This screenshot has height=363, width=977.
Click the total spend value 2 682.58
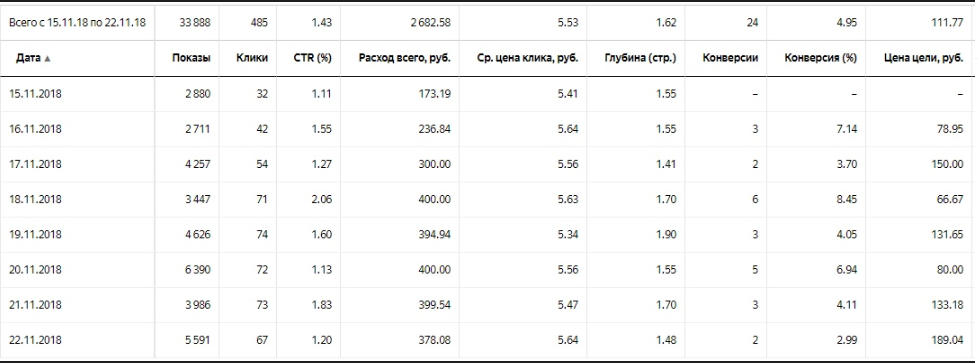429,22
